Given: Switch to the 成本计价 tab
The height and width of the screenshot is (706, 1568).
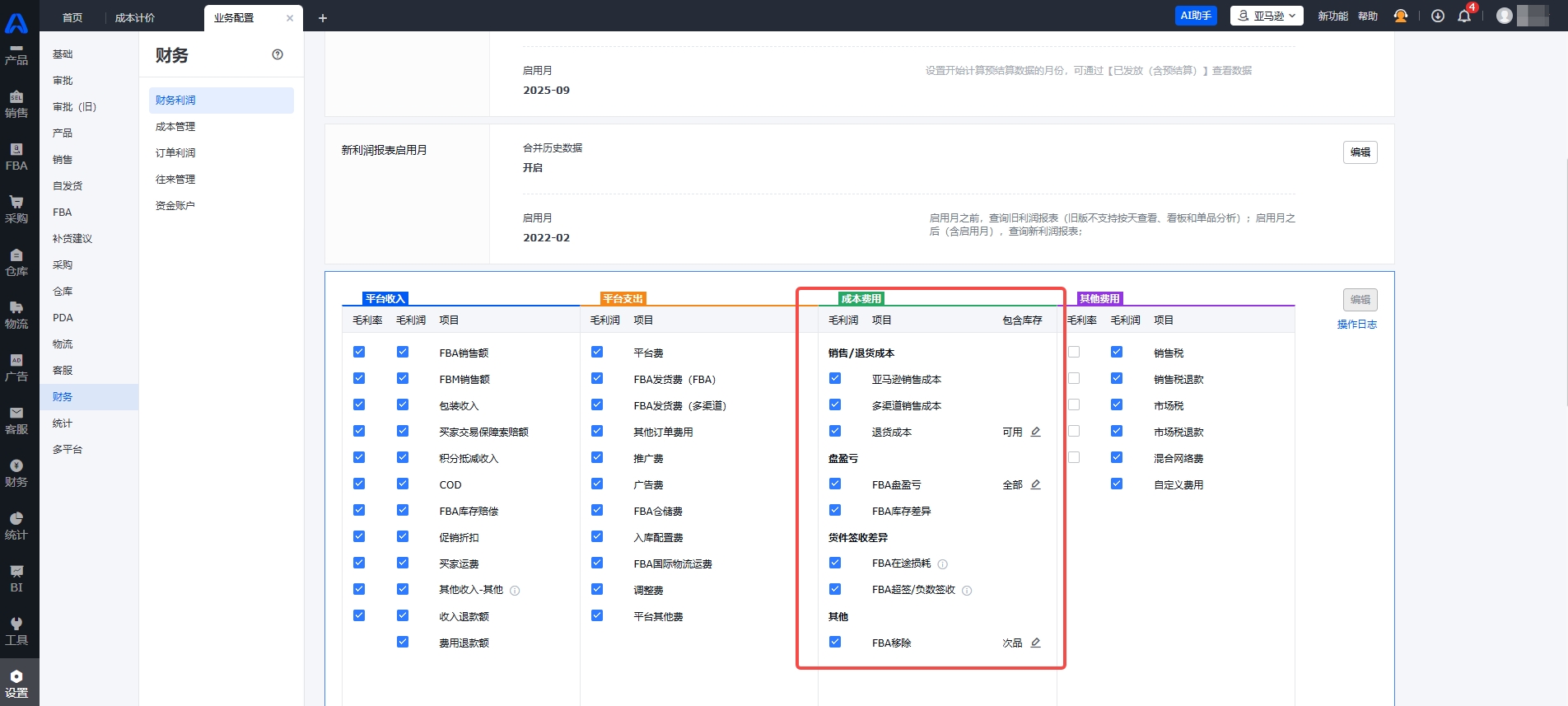Looking at the screenshot, I should point(135,17).
